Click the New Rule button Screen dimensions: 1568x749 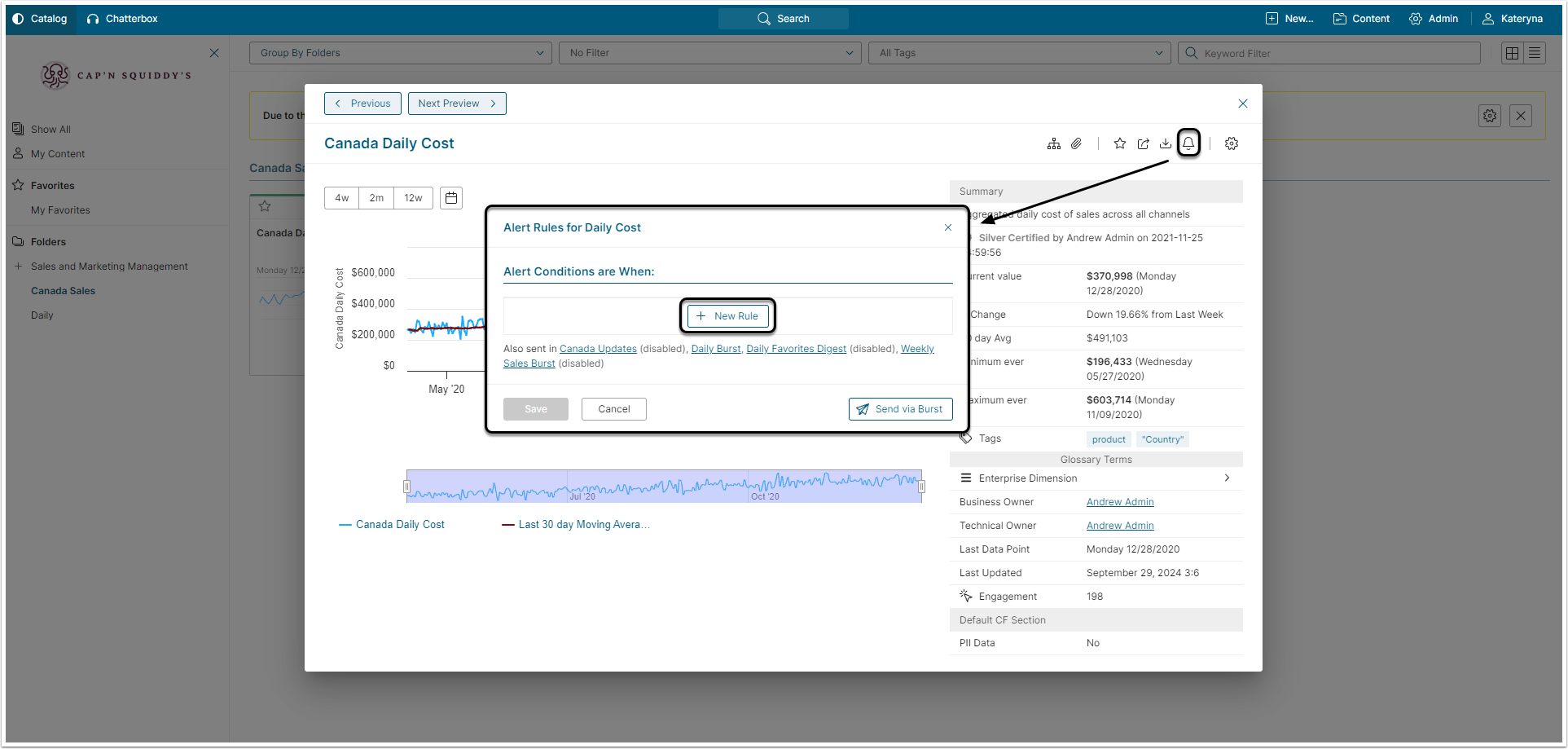(727, 316)
